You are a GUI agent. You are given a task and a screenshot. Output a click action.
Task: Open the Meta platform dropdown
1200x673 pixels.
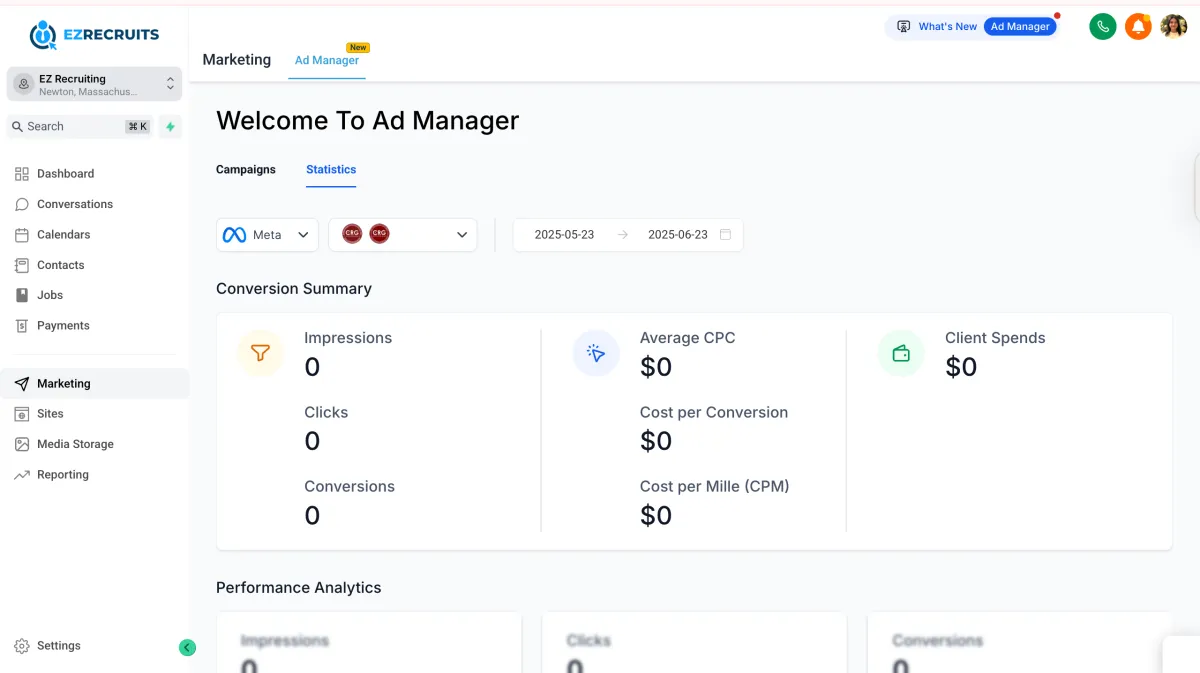[267, 235]
